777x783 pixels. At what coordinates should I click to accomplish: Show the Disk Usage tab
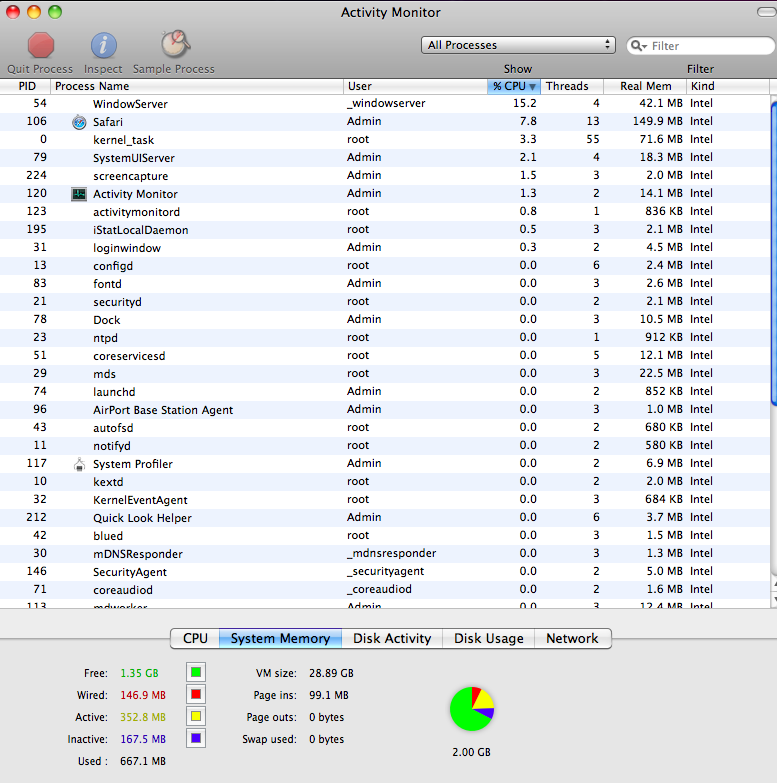488,638
